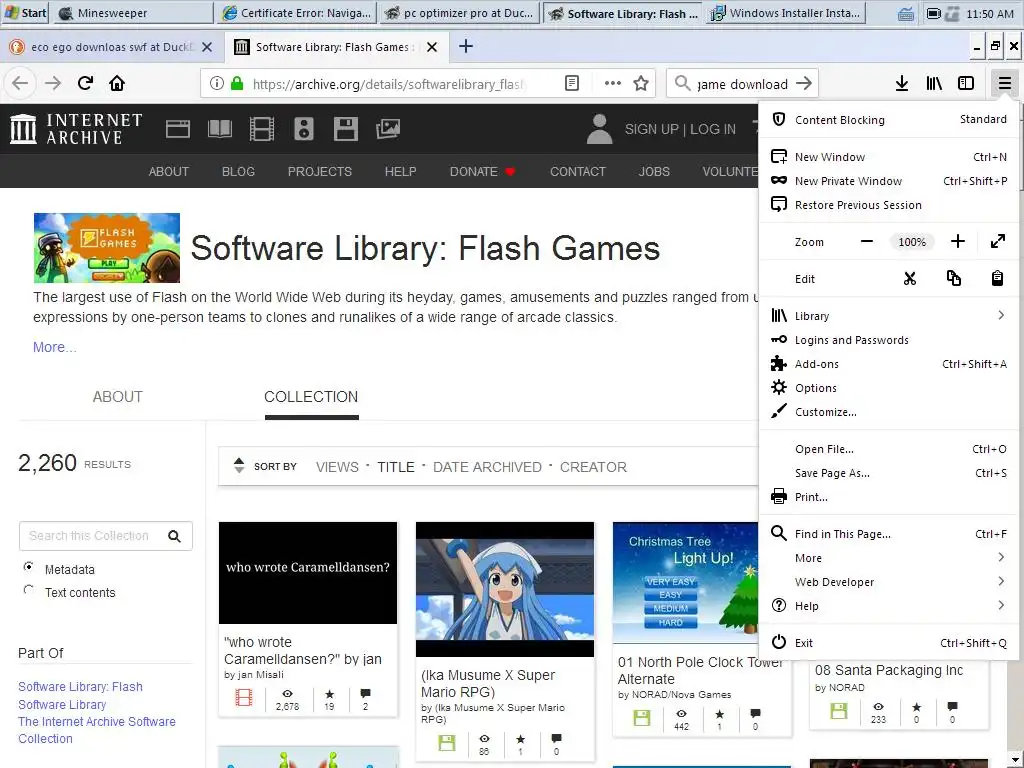Image resolution: width=1024 pixels, height=768 pixels.
Task: Open The Internet Archive Software Collection link
Action: (97, 730)
